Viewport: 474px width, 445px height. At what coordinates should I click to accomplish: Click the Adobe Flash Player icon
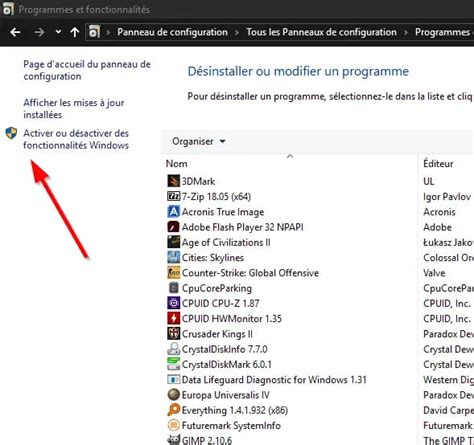173,227
